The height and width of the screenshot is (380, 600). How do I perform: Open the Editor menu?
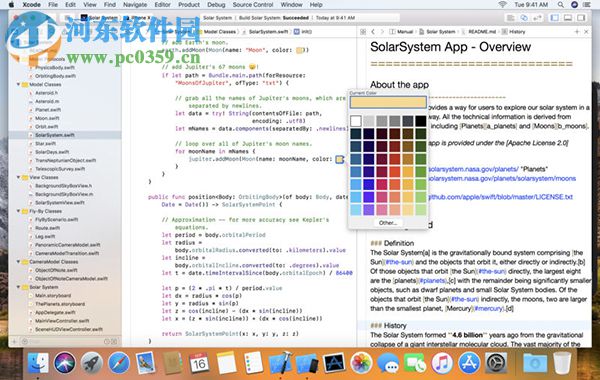[x=162, y=5]
